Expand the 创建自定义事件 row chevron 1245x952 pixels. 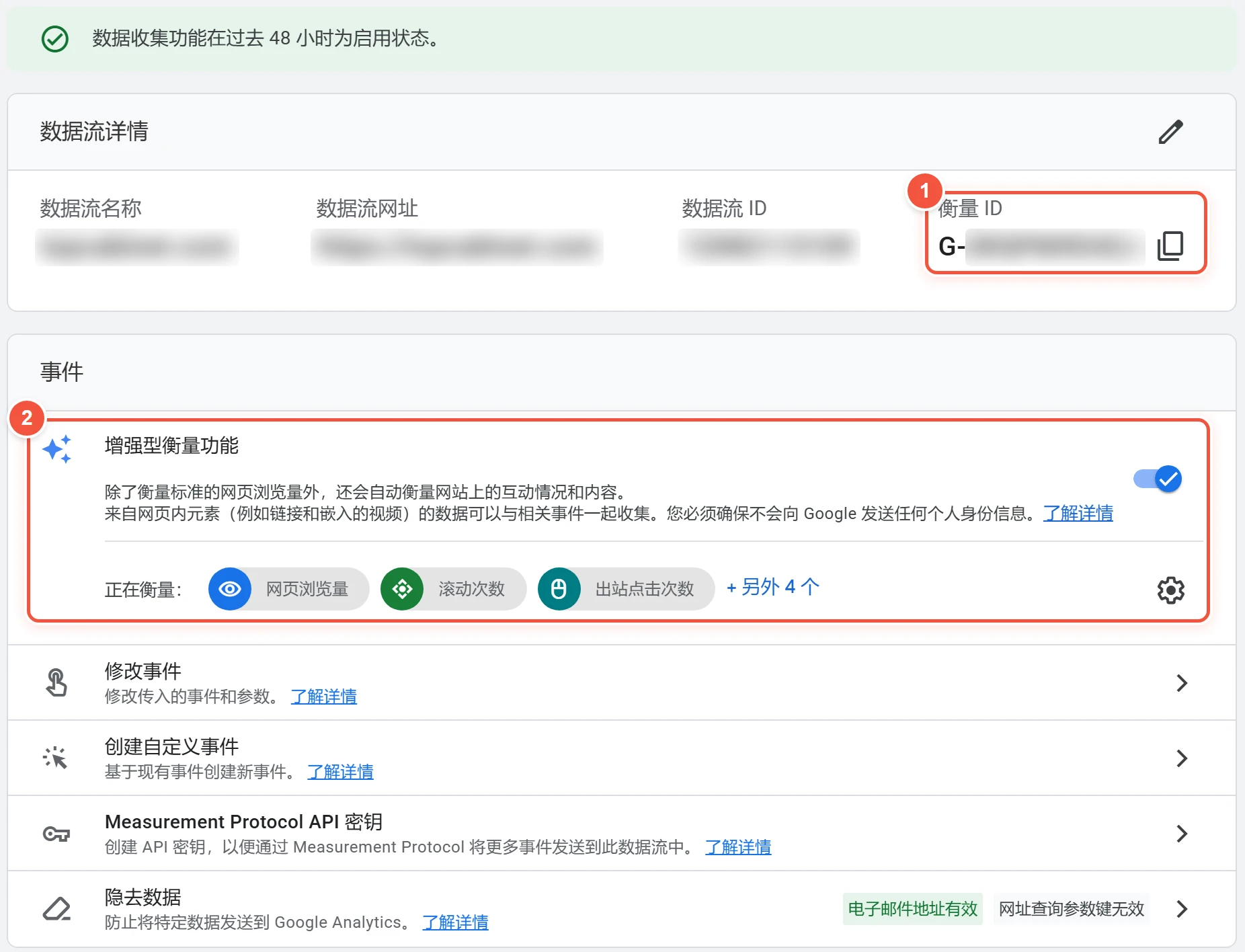[1182, 758]
